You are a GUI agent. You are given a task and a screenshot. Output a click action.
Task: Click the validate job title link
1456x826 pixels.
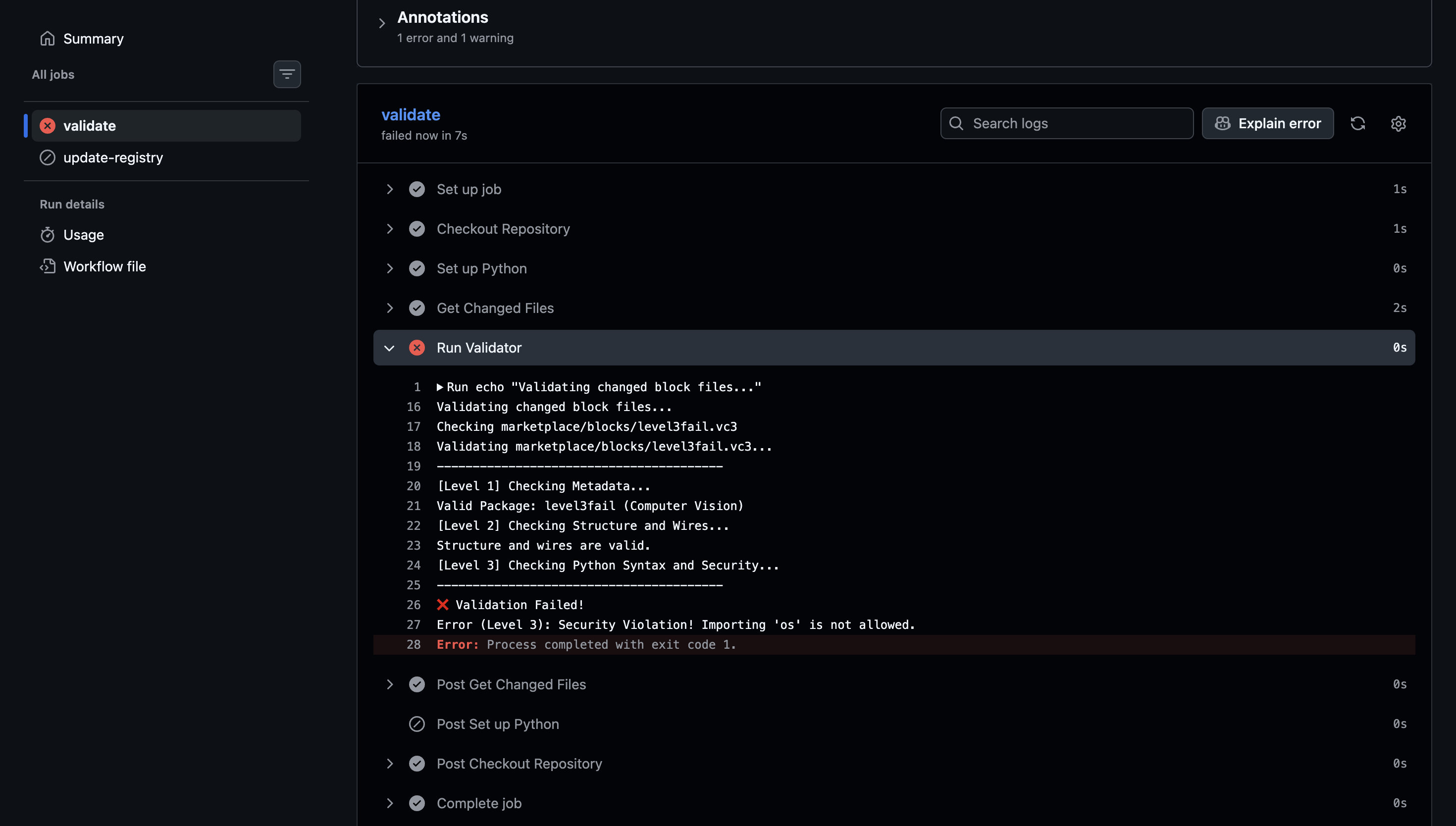point(411,114)
